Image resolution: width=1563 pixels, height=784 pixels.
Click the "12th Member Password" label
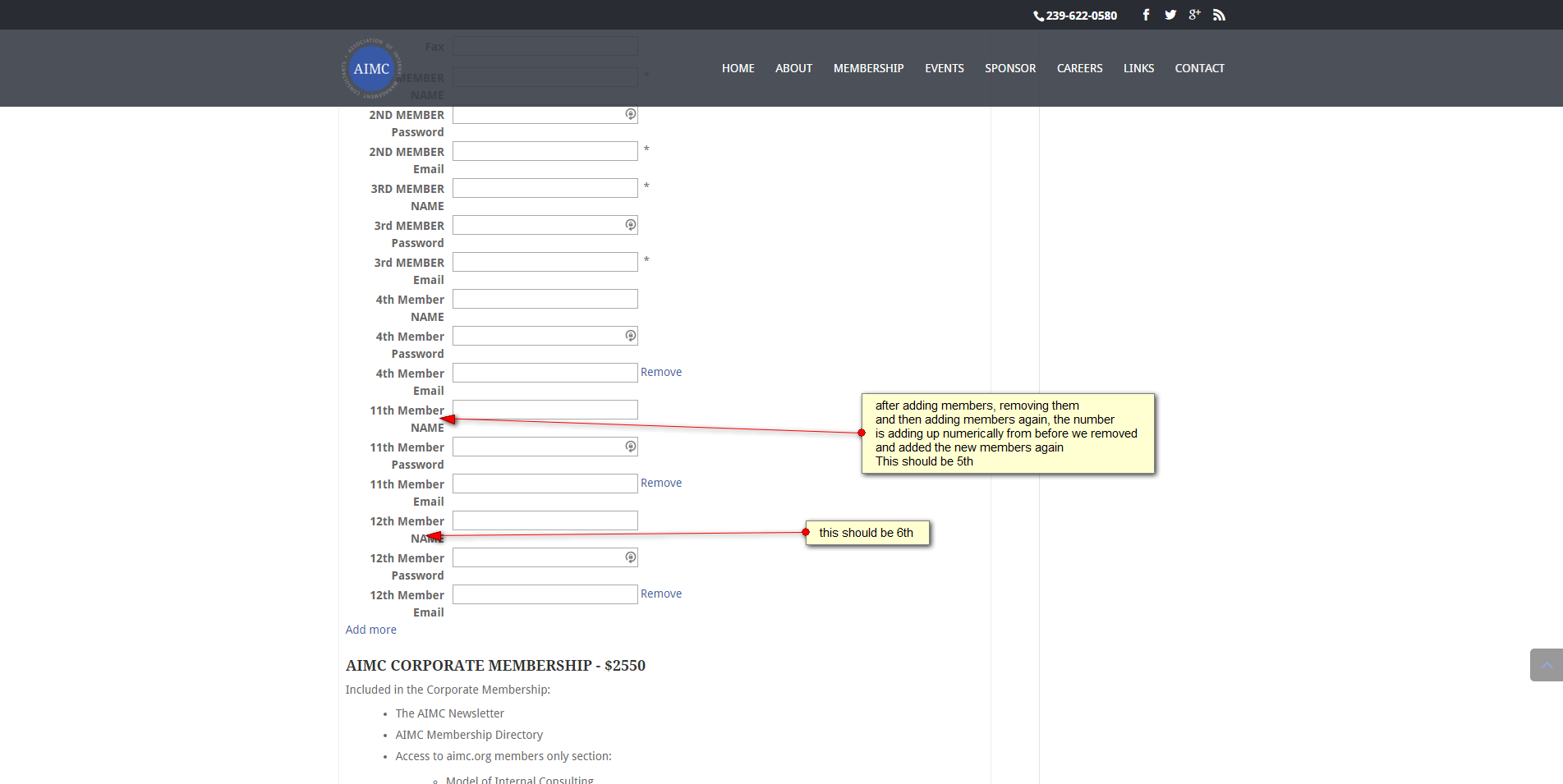tap(407, 566)
